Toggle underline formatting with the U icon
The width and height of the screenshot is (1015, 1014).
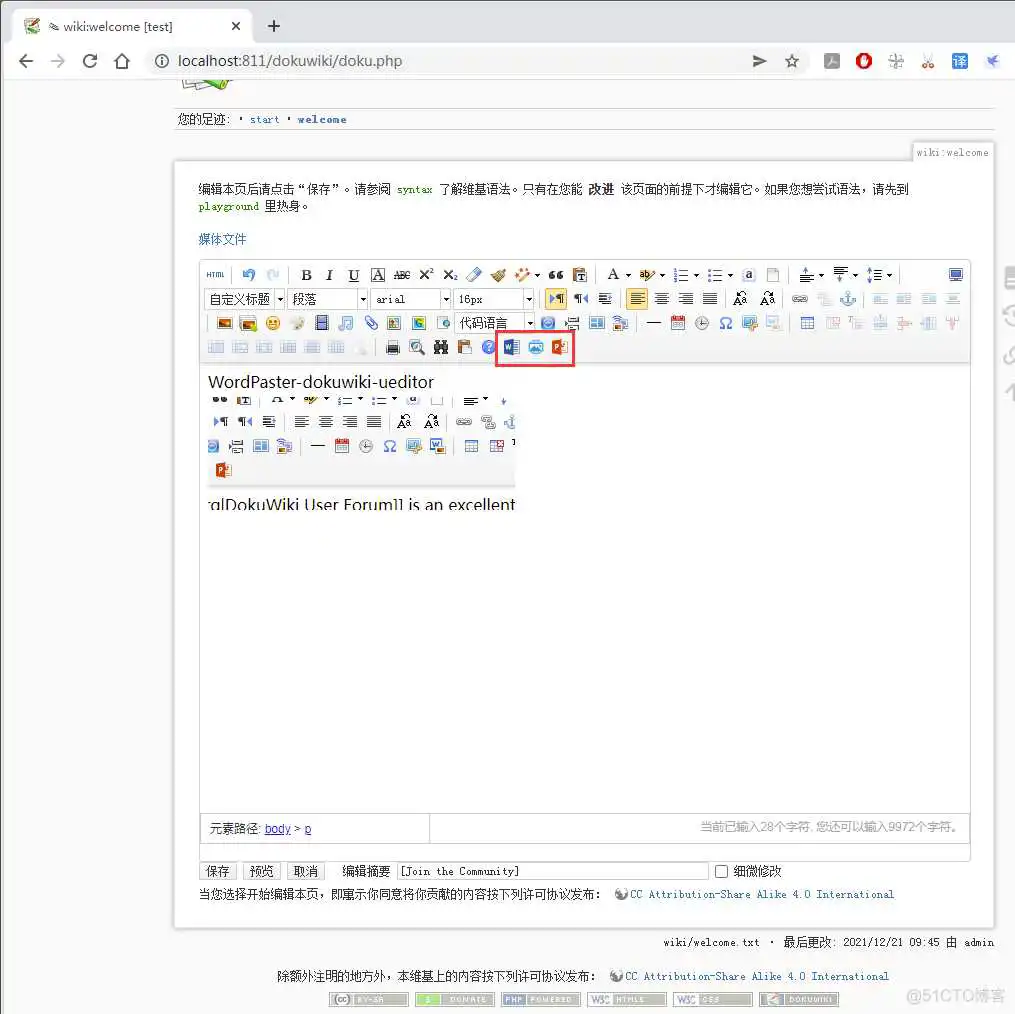click(x=352, y=275)
